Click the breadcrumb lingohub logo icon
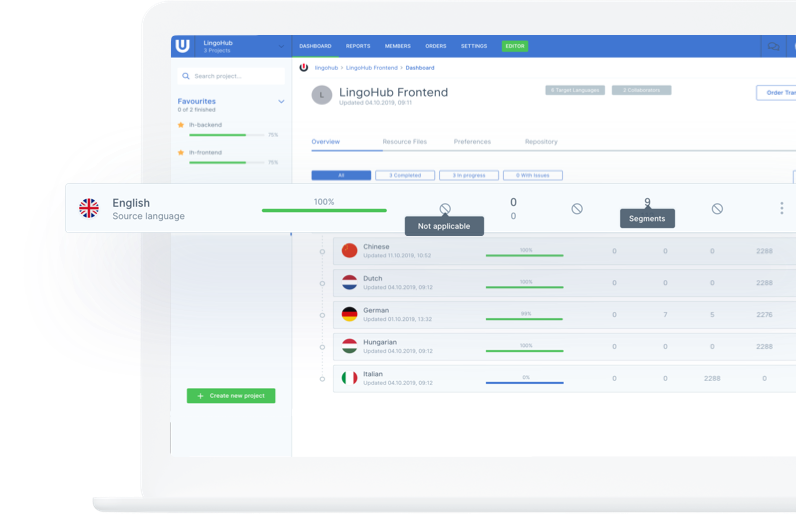The width and height of the screenshot is (796, 514). click(x=304, y=67)
